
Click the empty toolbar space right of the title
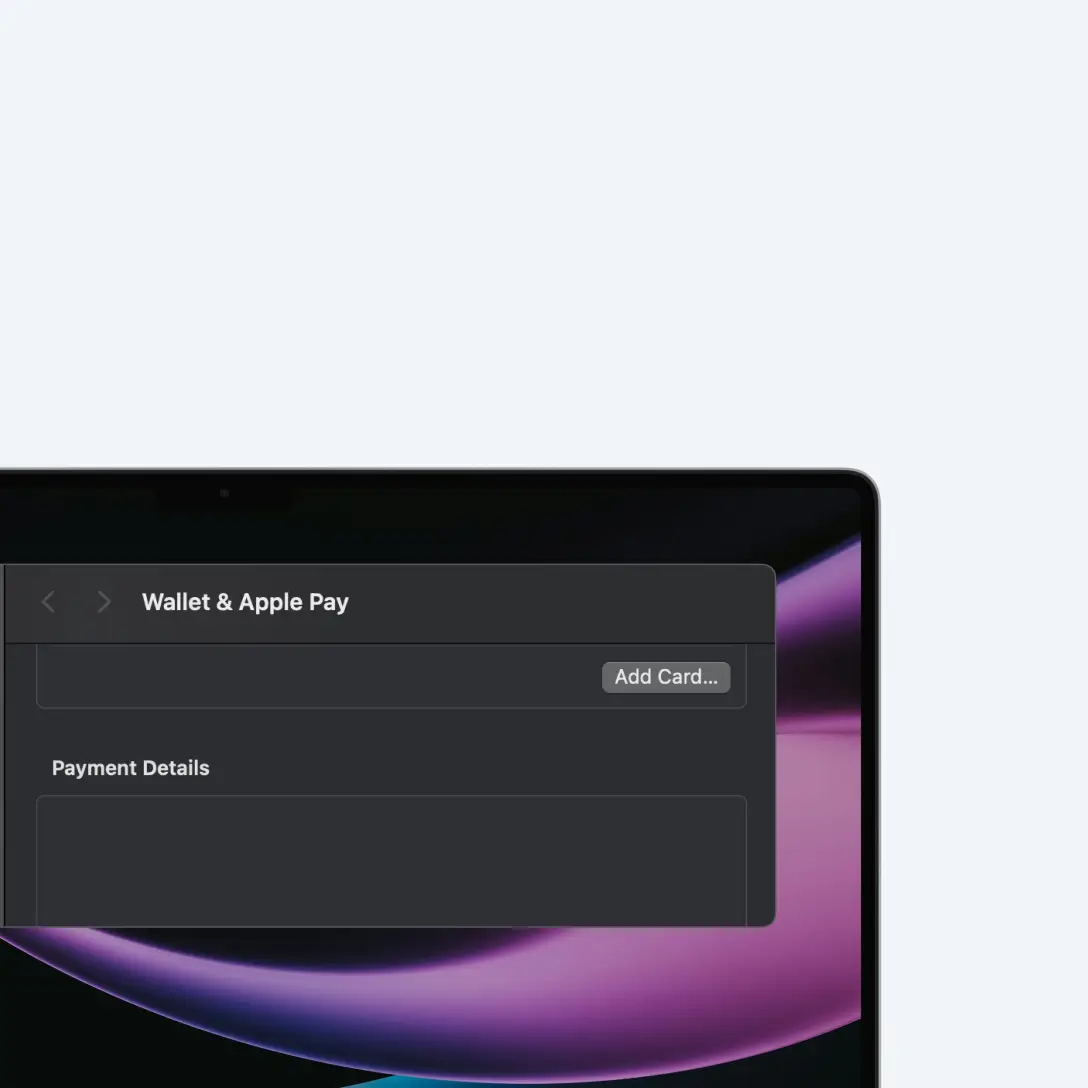pos(560,602)
